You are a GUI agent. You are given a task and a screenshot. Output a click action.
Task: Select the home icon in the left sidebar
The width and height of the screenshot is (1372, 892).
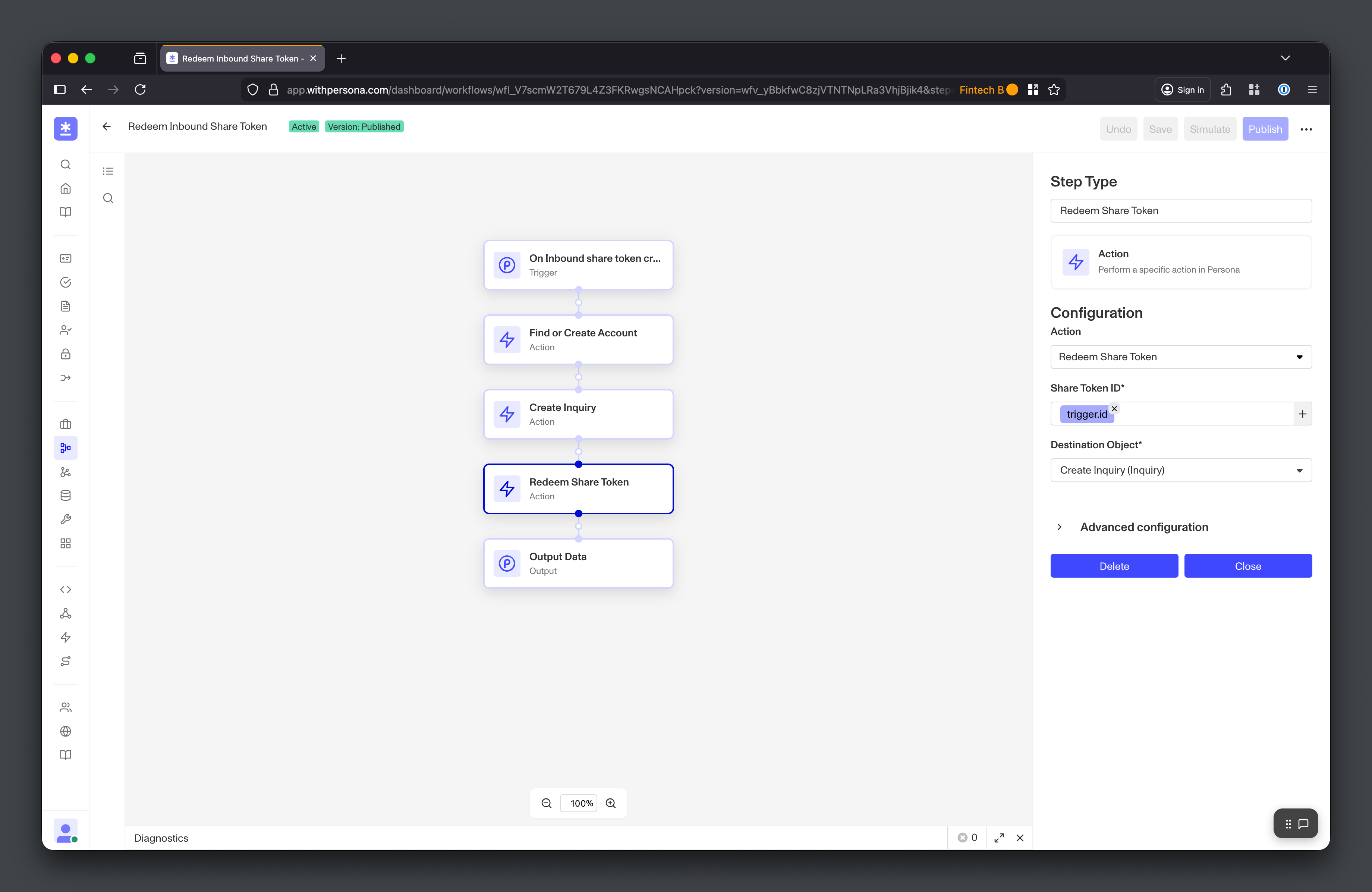(x=65, y=188)
